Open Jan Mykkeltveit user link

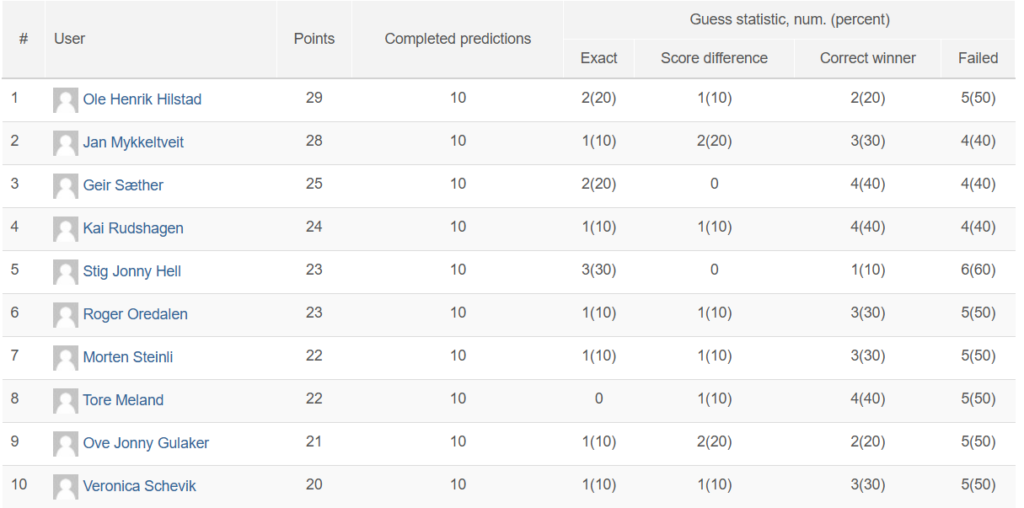(133, 142)
